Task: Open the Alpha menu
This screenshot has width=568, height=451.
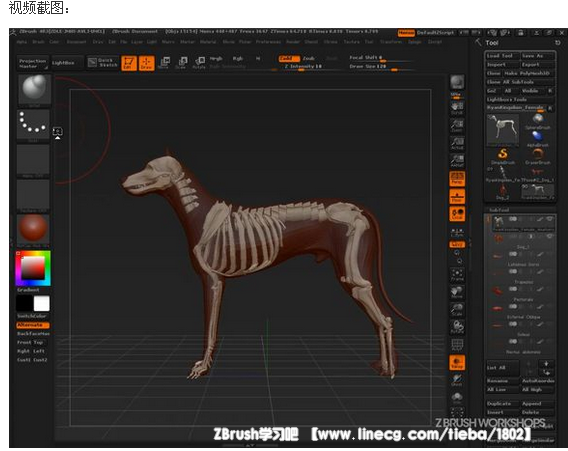Action: [x=22, y=42]
